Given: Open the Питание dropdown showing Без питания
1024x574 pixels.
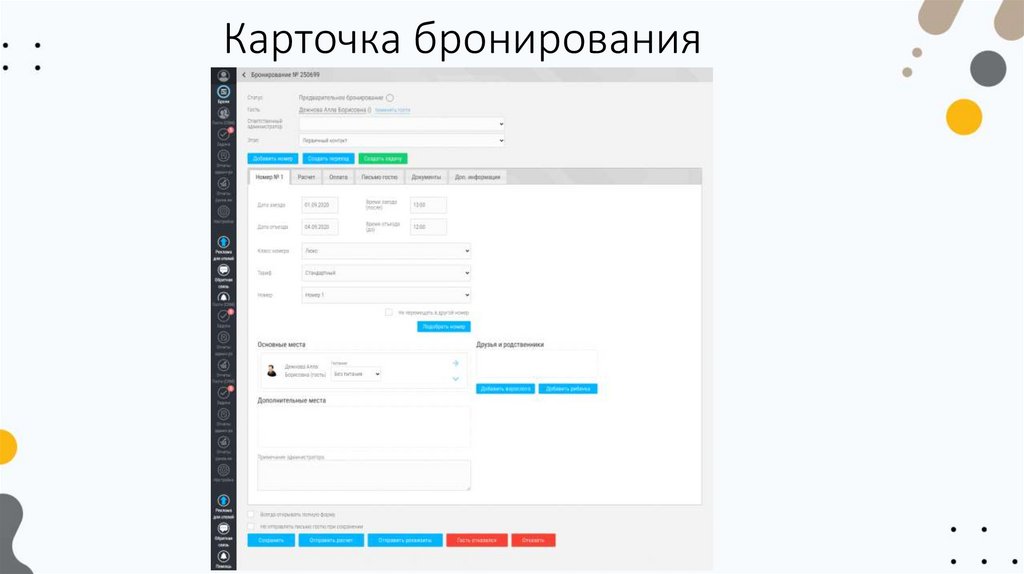Looking at the screenshot, I should 356,374.
